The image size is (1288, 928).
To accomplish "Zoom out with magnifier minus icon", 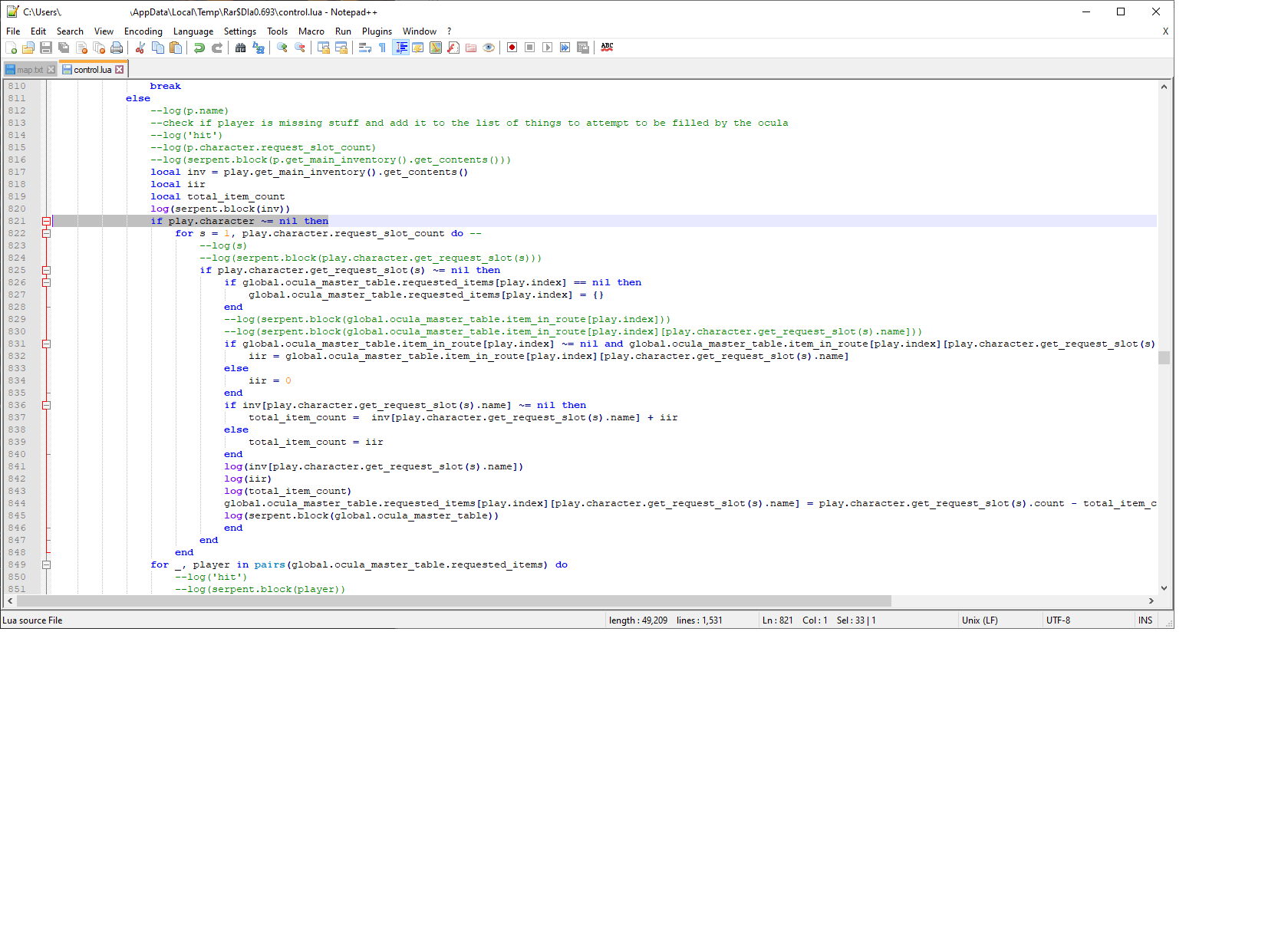I will point(300,48).
